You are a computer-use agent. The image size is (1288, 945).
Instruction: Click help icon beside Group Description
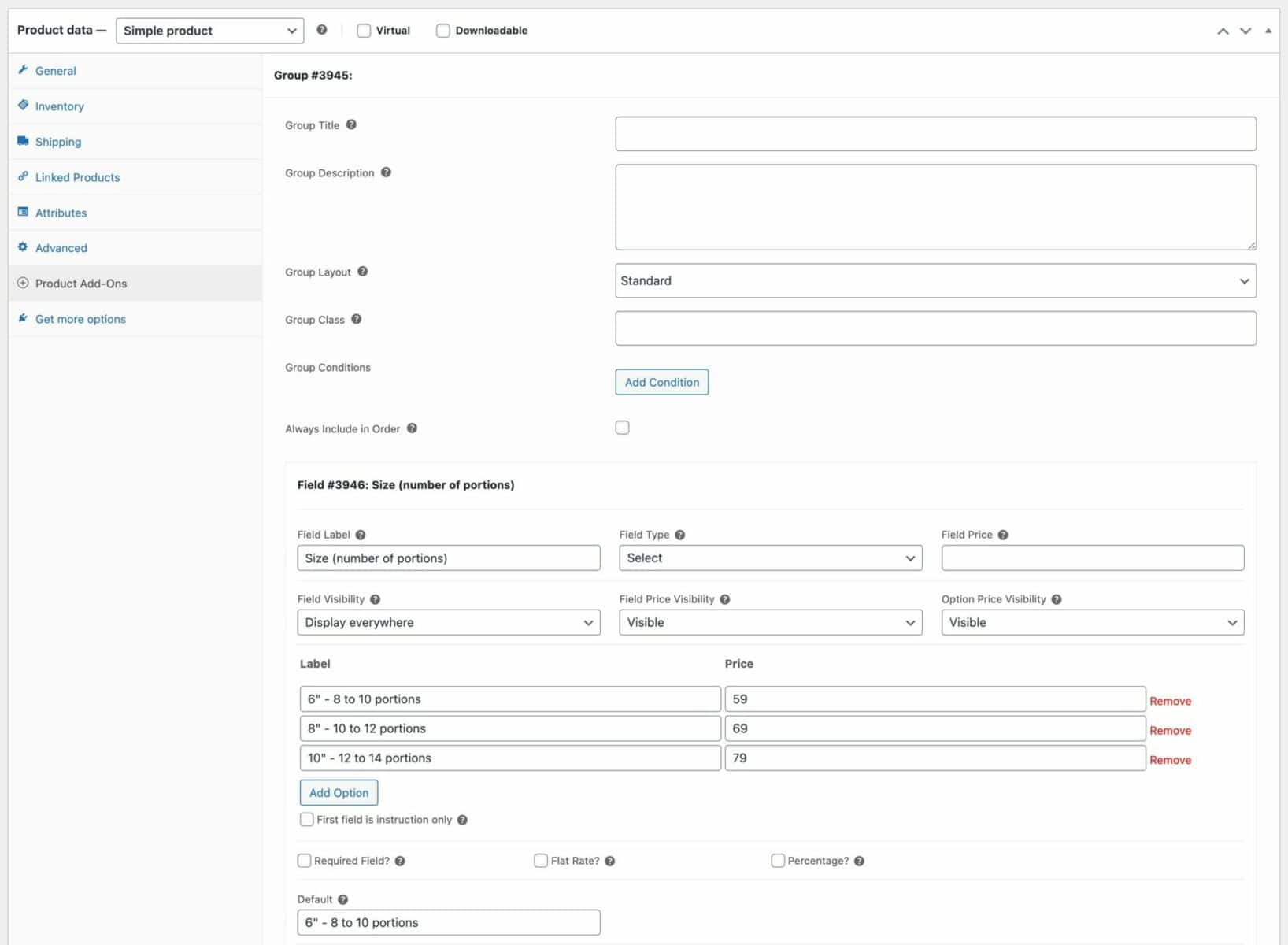[x=386, y=172]
